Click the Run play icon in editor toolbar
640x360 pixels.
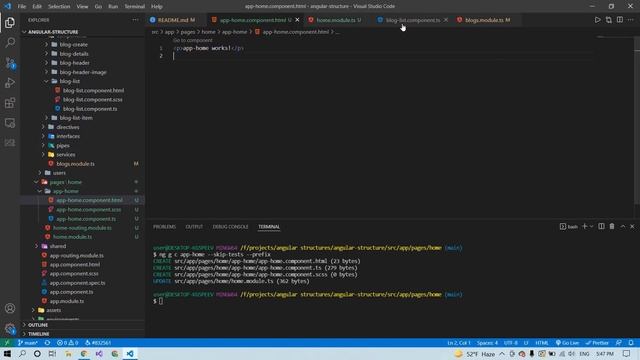tap(597, 20)
